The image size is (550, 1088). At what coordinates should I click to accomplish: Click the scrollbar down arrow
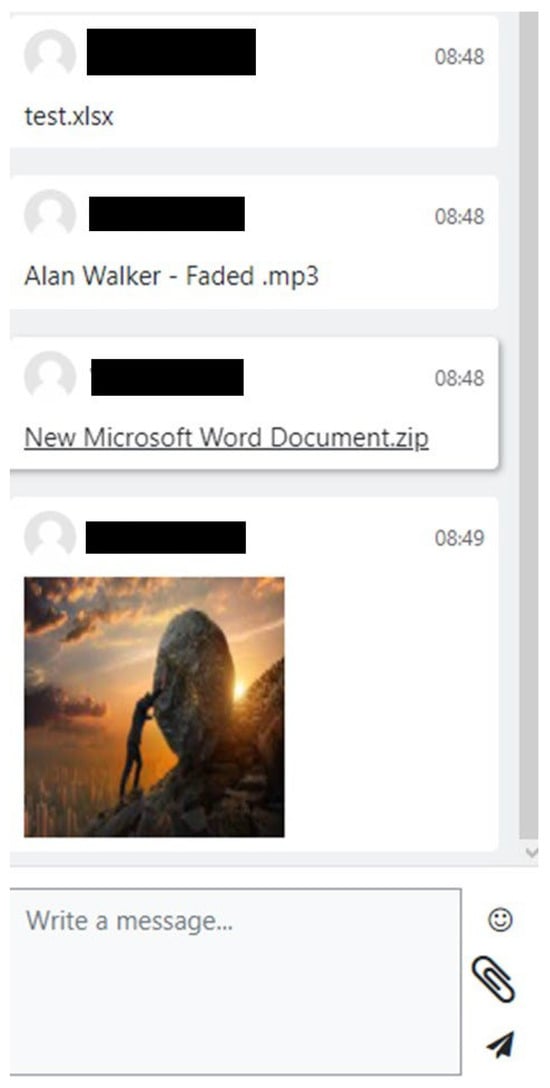click(x=531, y=852)
